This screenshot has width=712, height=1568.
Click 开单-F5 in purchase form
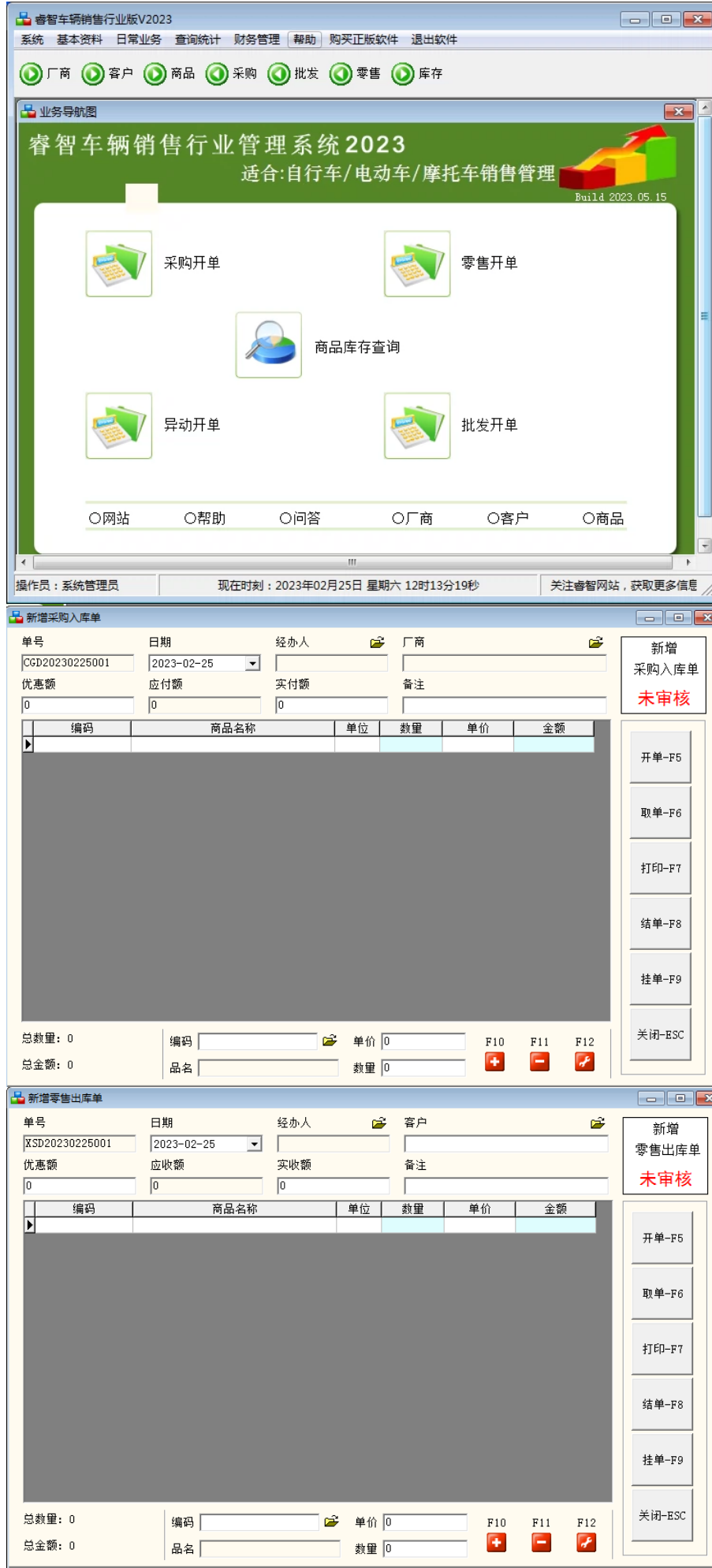(x=661, y=758)
